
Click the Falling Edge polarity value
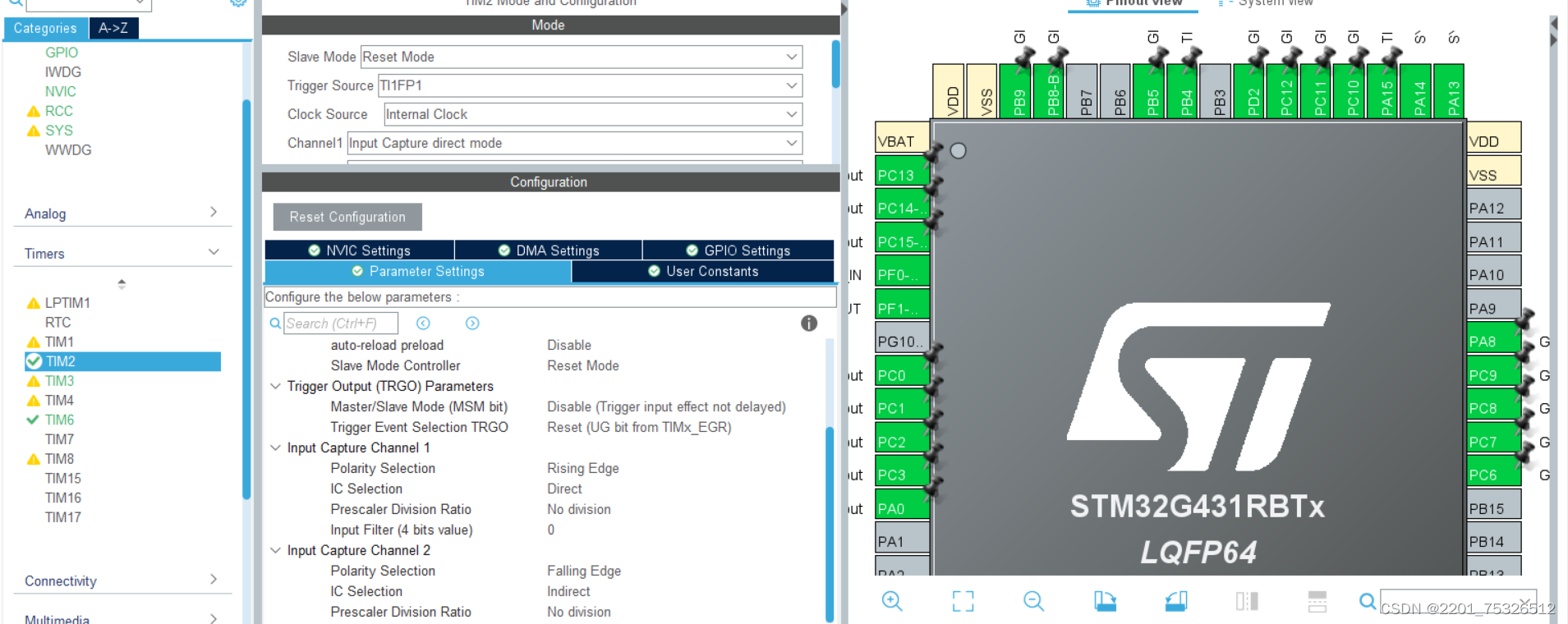pyautogui.click(x=584, y=571)
